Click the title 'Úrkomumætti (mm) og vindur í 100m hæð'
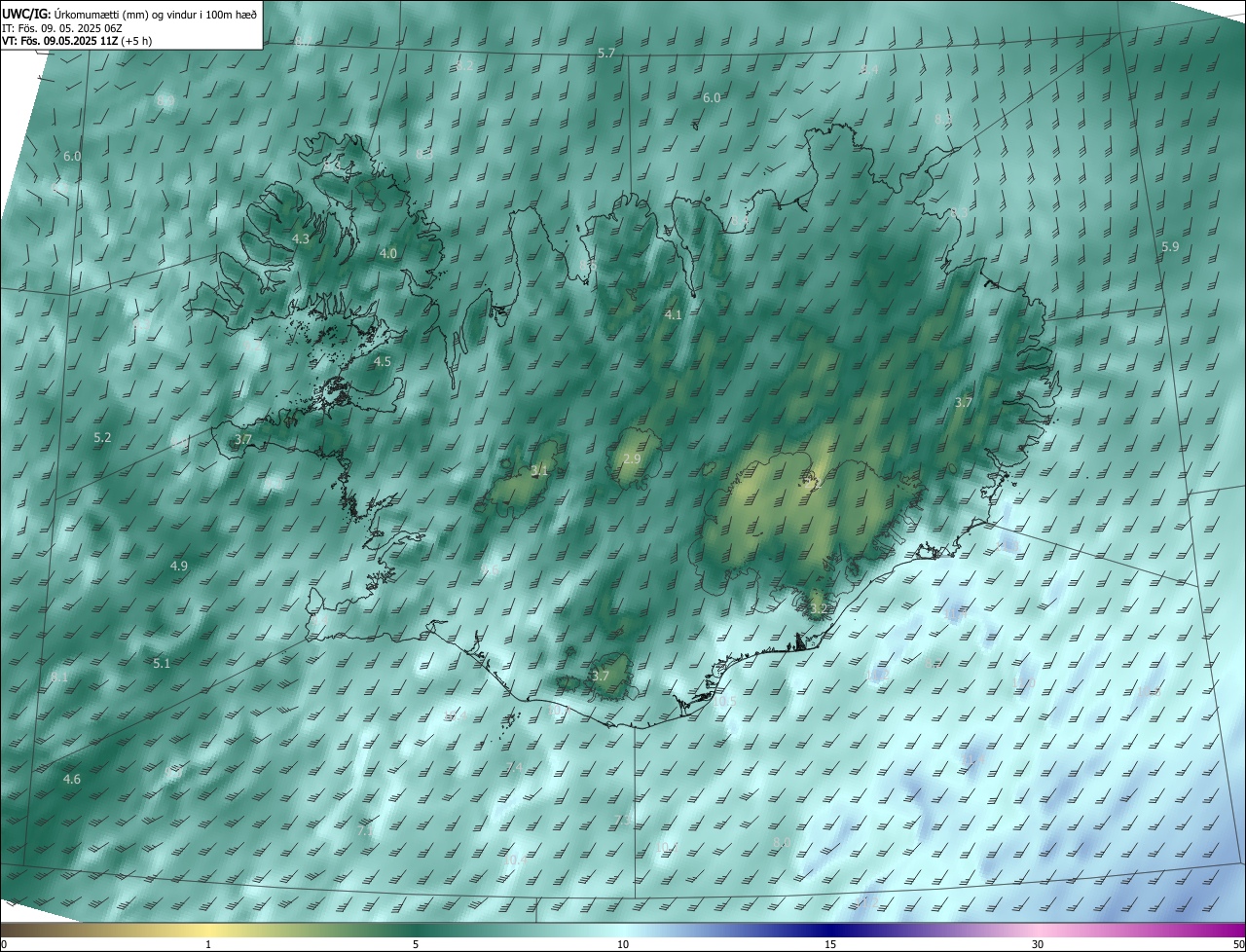Image resolution: width=1246 pixels, height=952 pixels. (x=157, y=15)
